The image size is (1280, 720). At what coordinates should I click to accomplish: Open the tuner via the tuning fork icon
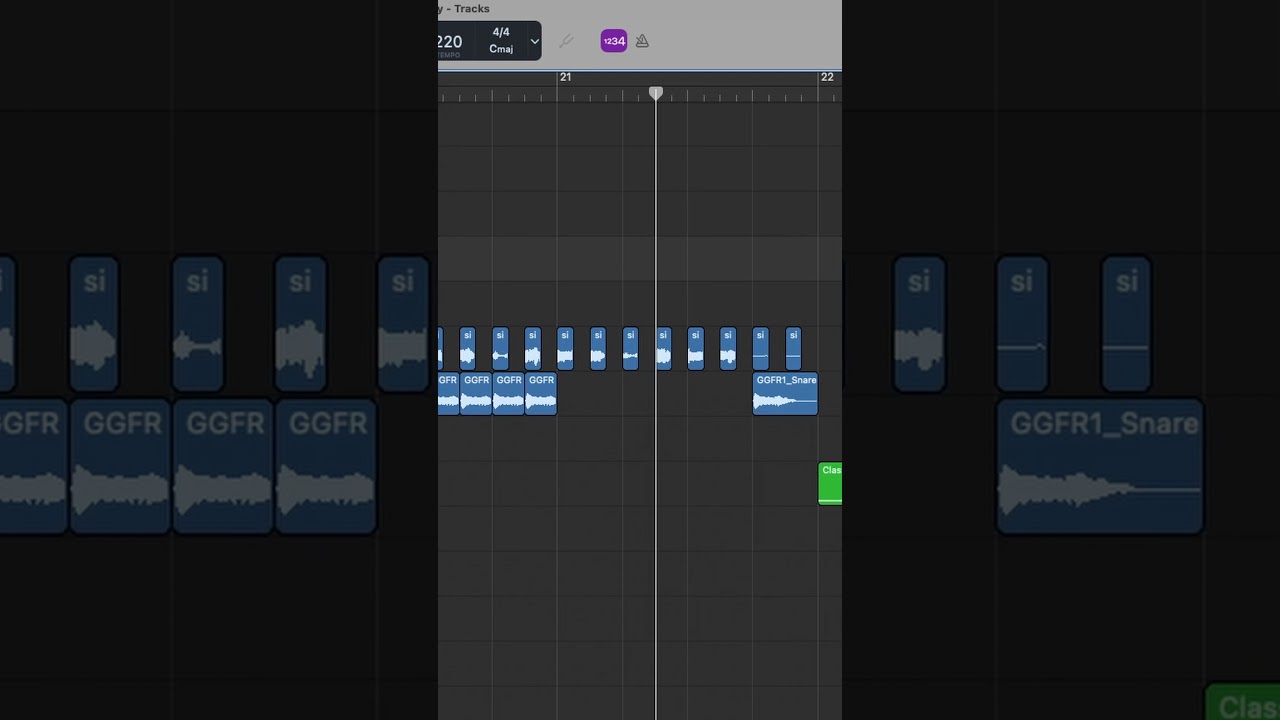point(566,41)
